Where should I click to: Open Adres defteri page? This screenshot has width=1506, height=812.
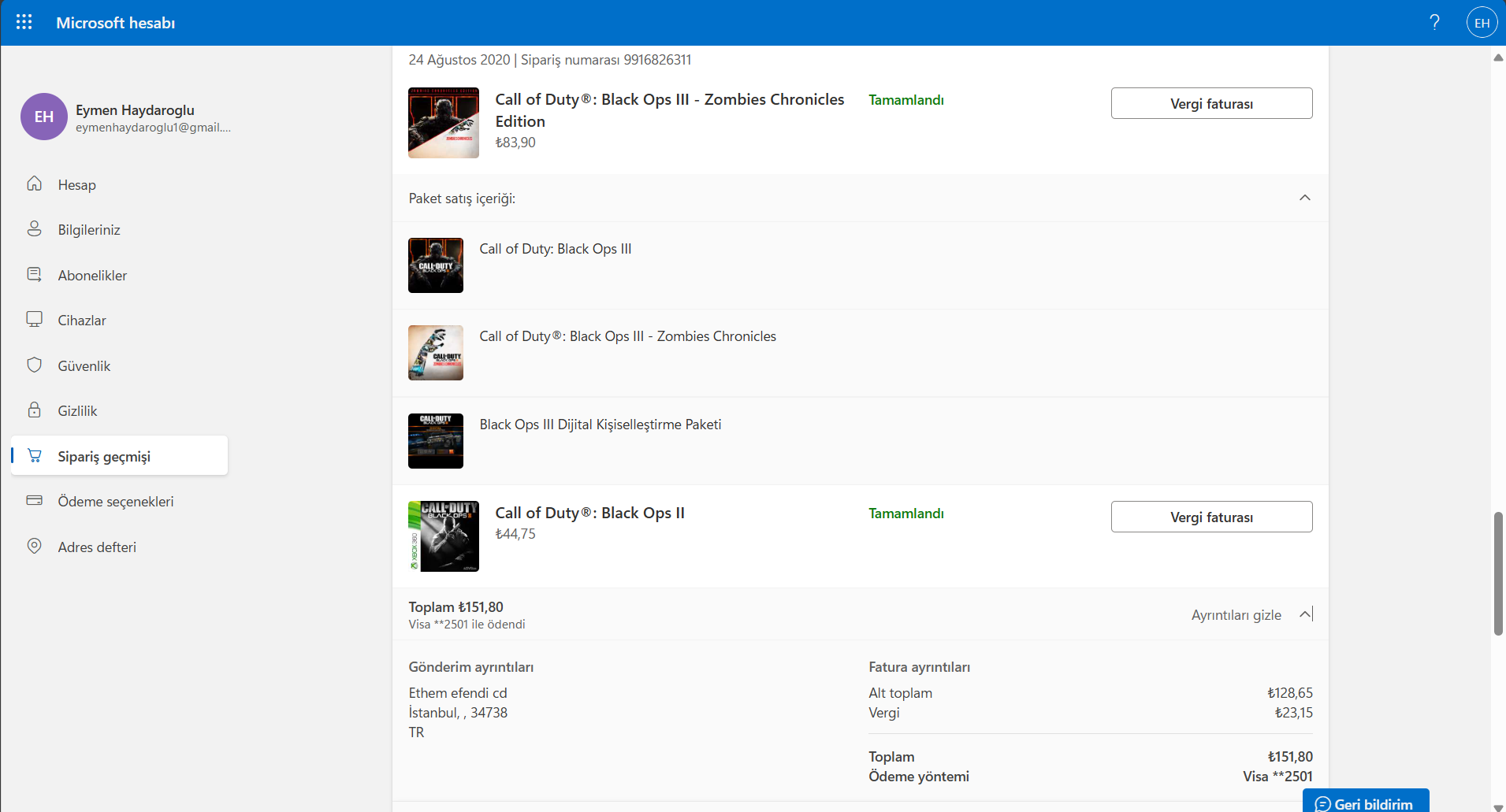pyautogui.click(x=120, y=547)
